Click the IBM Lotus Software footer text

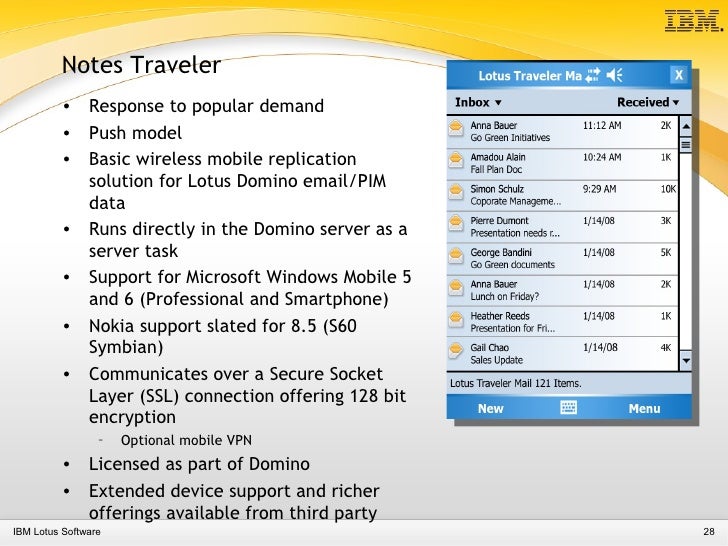(57, 532)
